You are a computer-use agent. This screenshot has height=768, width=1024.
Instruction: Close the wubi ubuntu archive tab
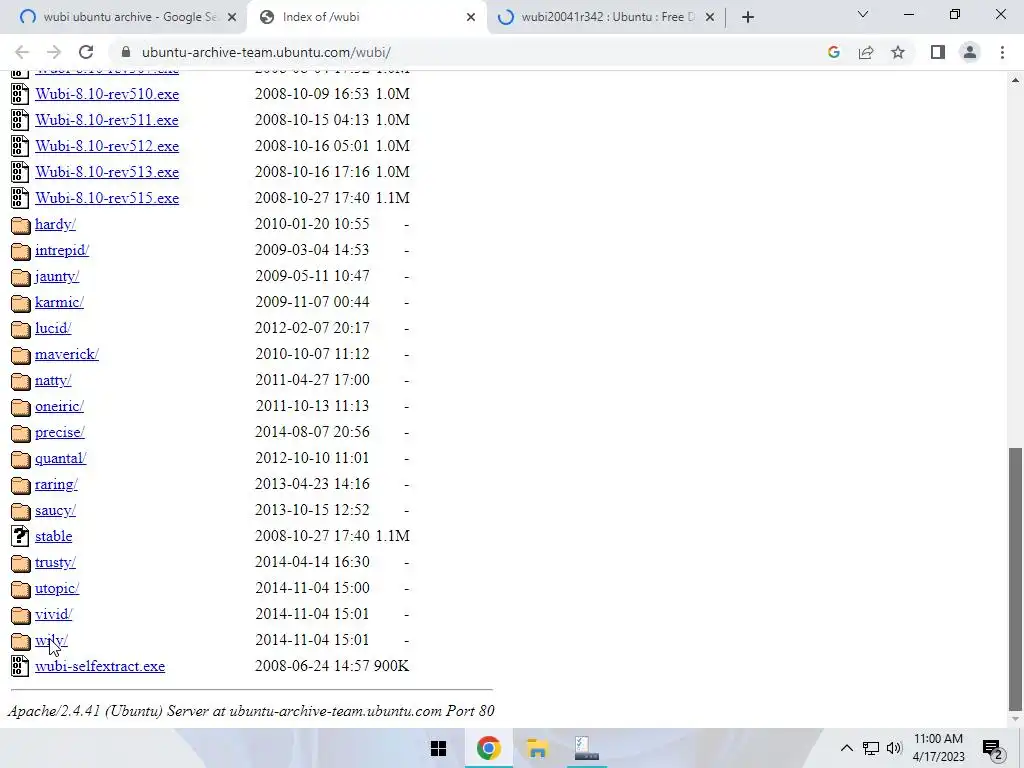[232, 17]
